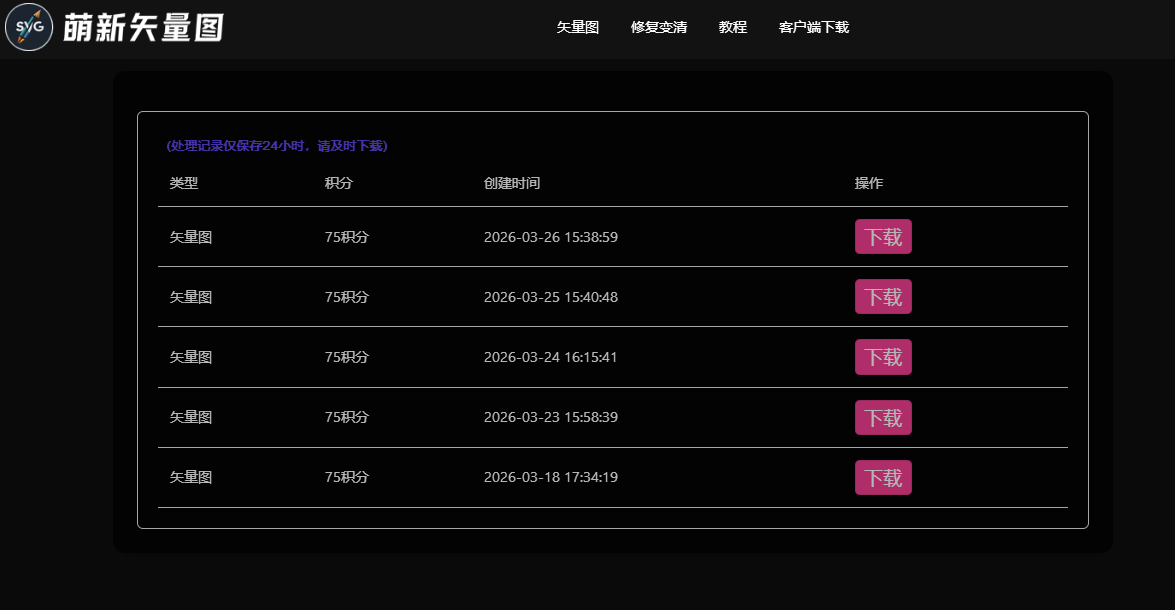Screen dimensions: 1175x610
Task: Open the 教程 navigation link
Action: (x=732, y=28)
